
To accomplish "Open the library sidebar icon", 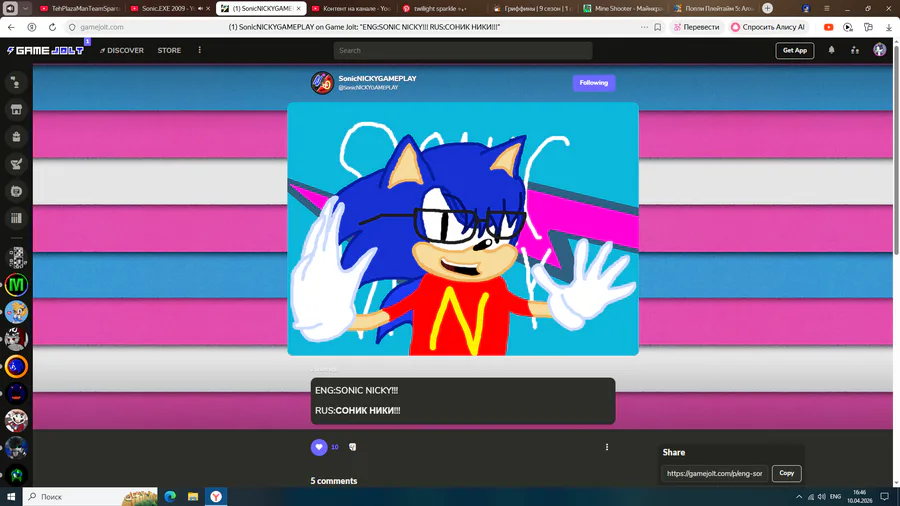I will pyautogui.click(x=16, y=218).
